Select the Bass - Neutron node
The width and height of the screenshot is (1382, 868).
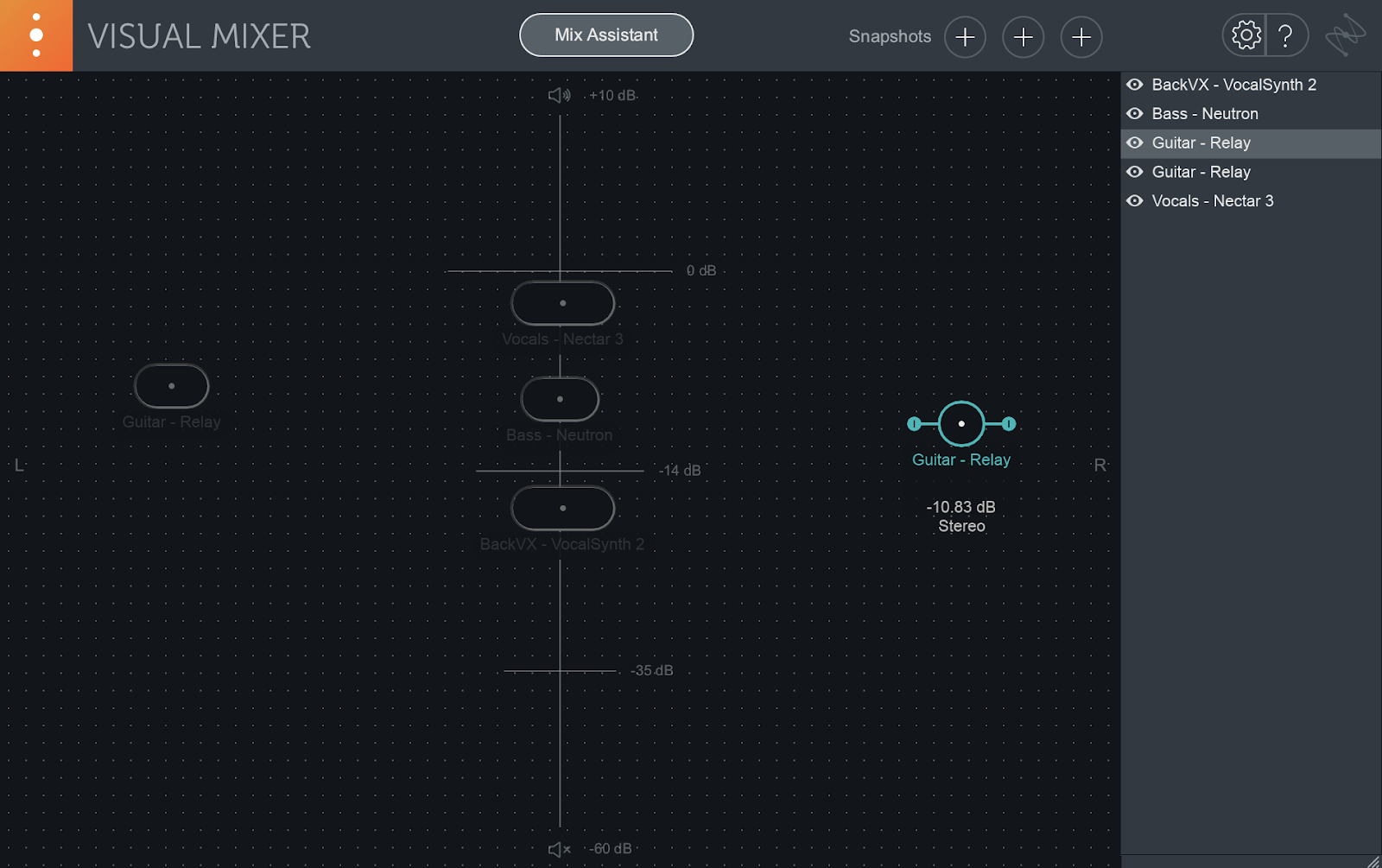point(560,399)
